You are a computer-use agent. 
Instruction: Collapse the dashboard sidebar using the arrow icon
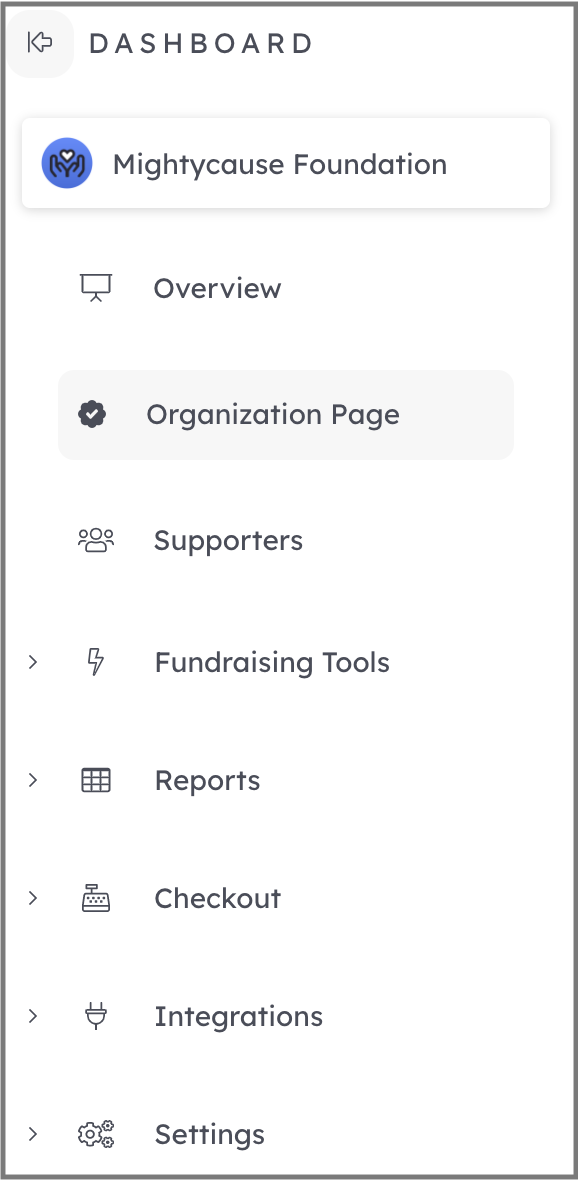[x=39, y=43]
